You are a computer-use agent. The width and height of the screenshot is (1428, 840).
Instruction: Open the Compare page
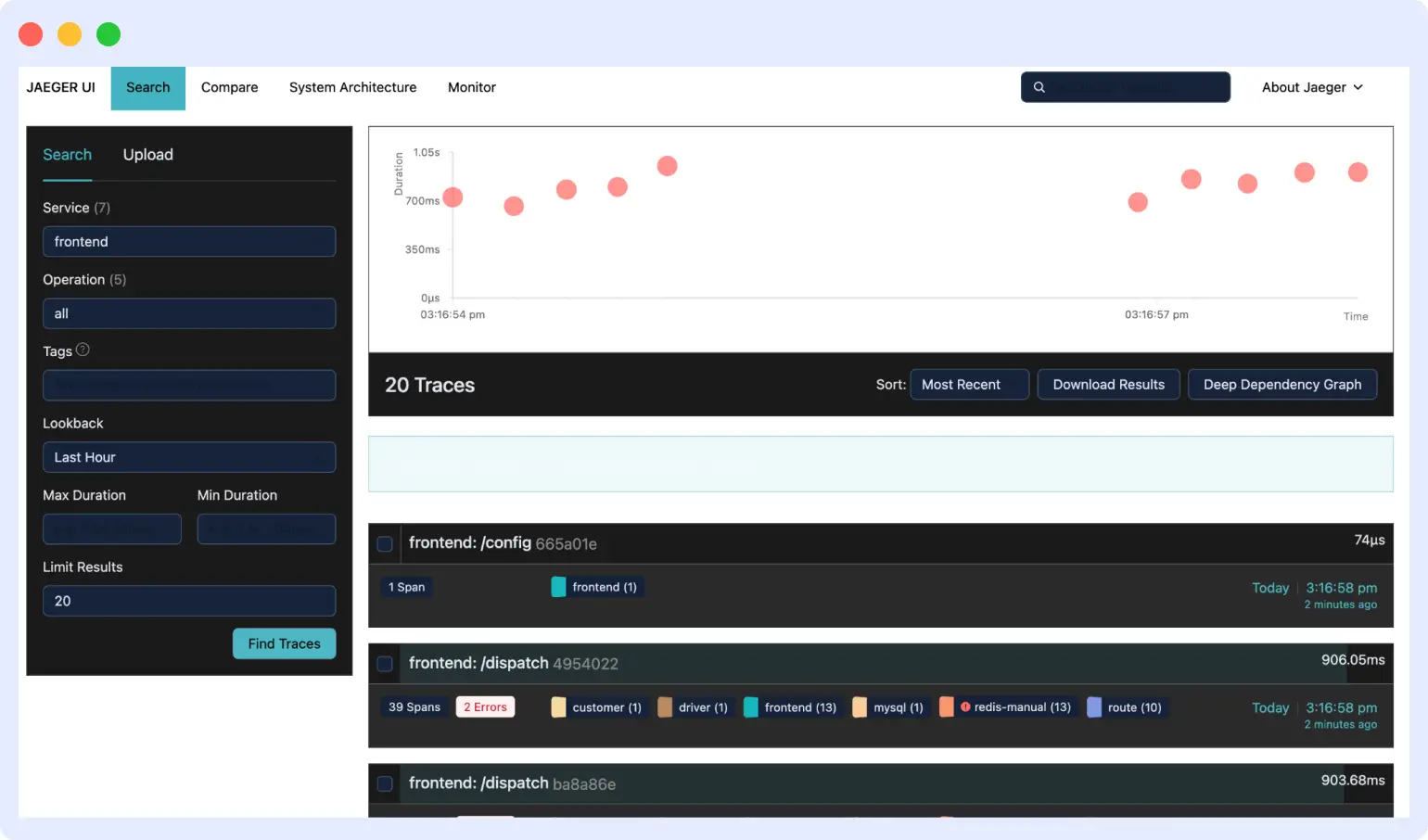pos(230,88)
